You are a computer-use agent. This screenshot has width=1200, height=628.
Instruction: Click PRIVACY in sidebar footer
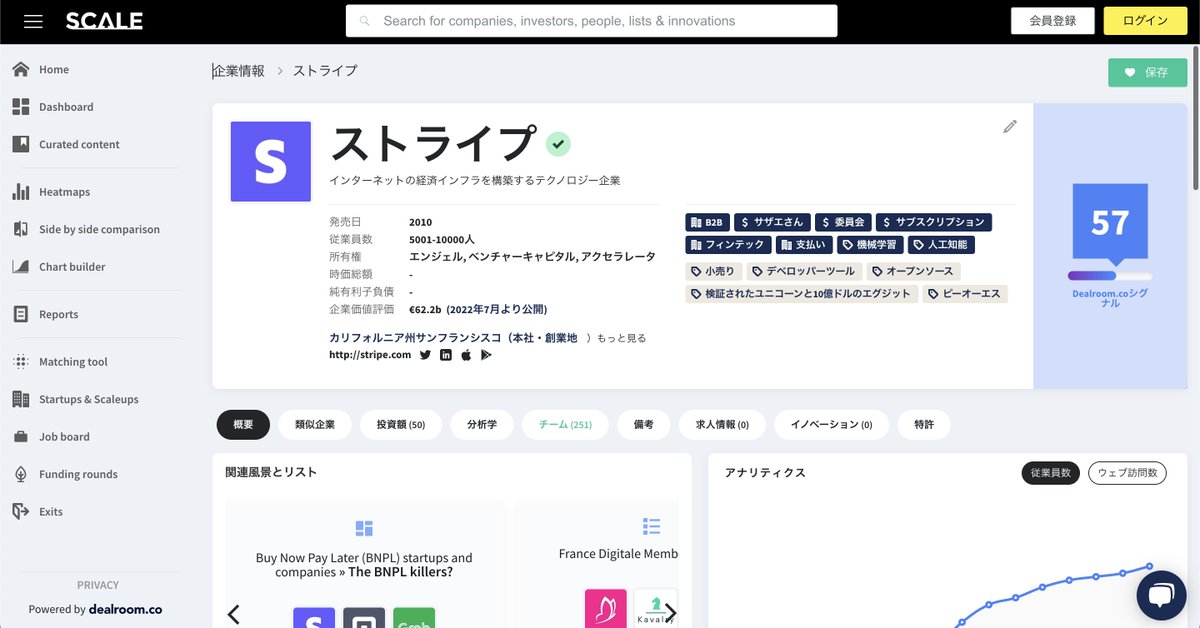(x=98, y=585)
